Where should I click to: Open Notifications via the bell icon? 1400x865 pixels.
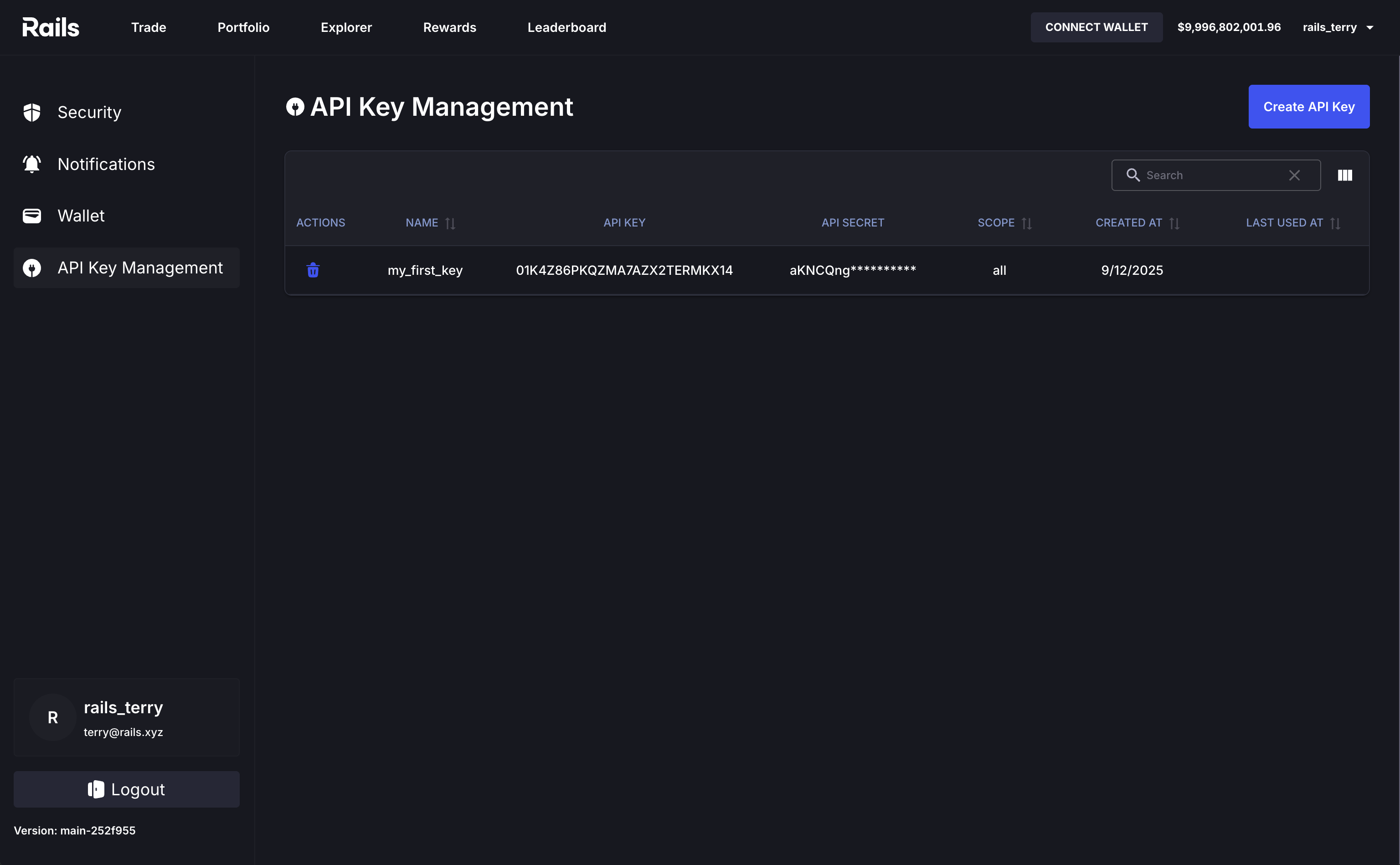[32, 164]
